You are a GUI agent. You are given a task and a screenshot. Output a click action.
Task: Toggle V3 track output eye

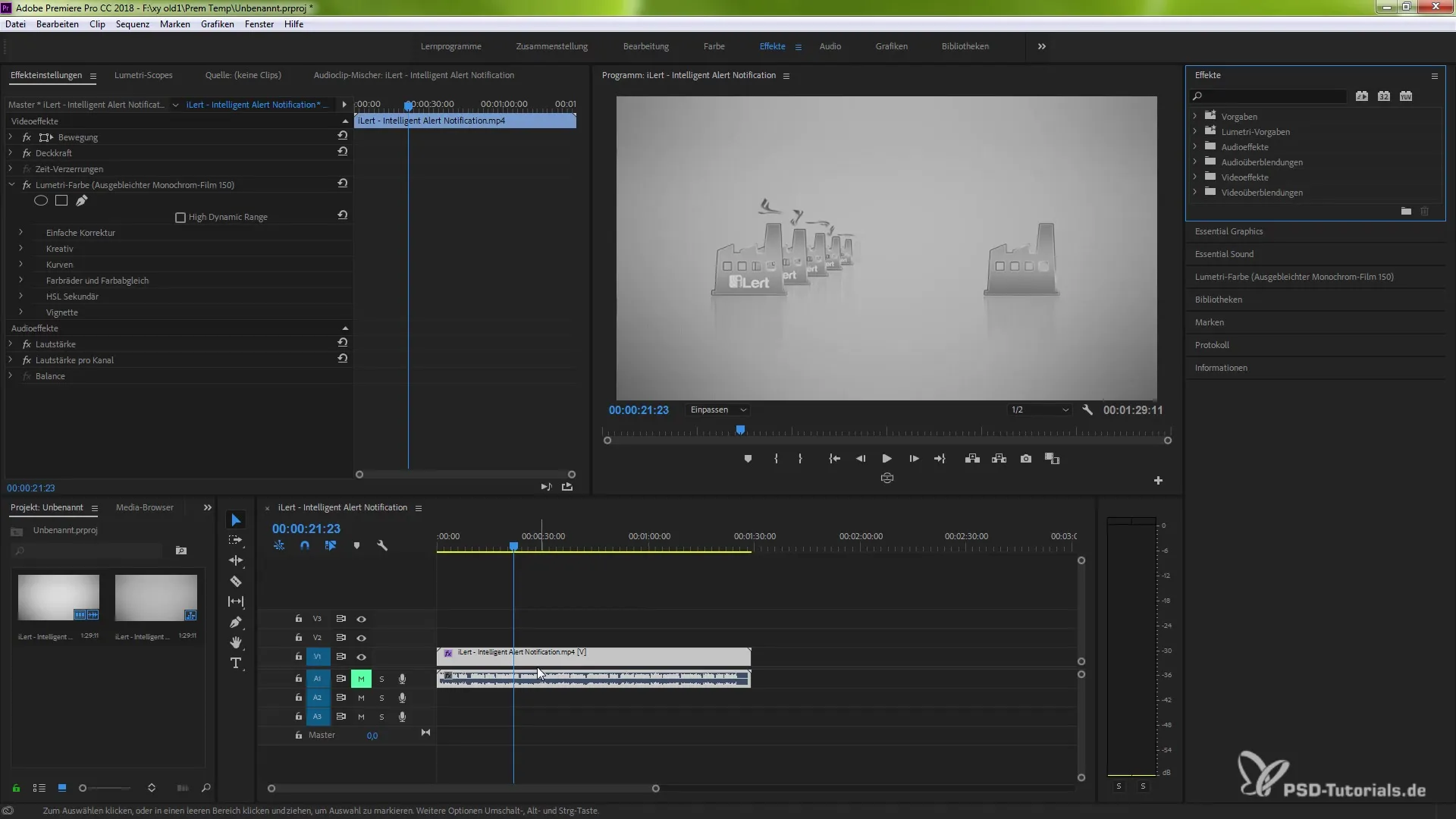[362, 619]
